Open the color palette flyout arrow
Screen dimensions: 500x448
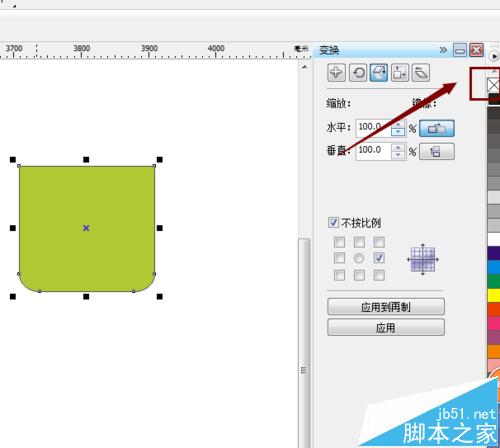pos(494,56)
